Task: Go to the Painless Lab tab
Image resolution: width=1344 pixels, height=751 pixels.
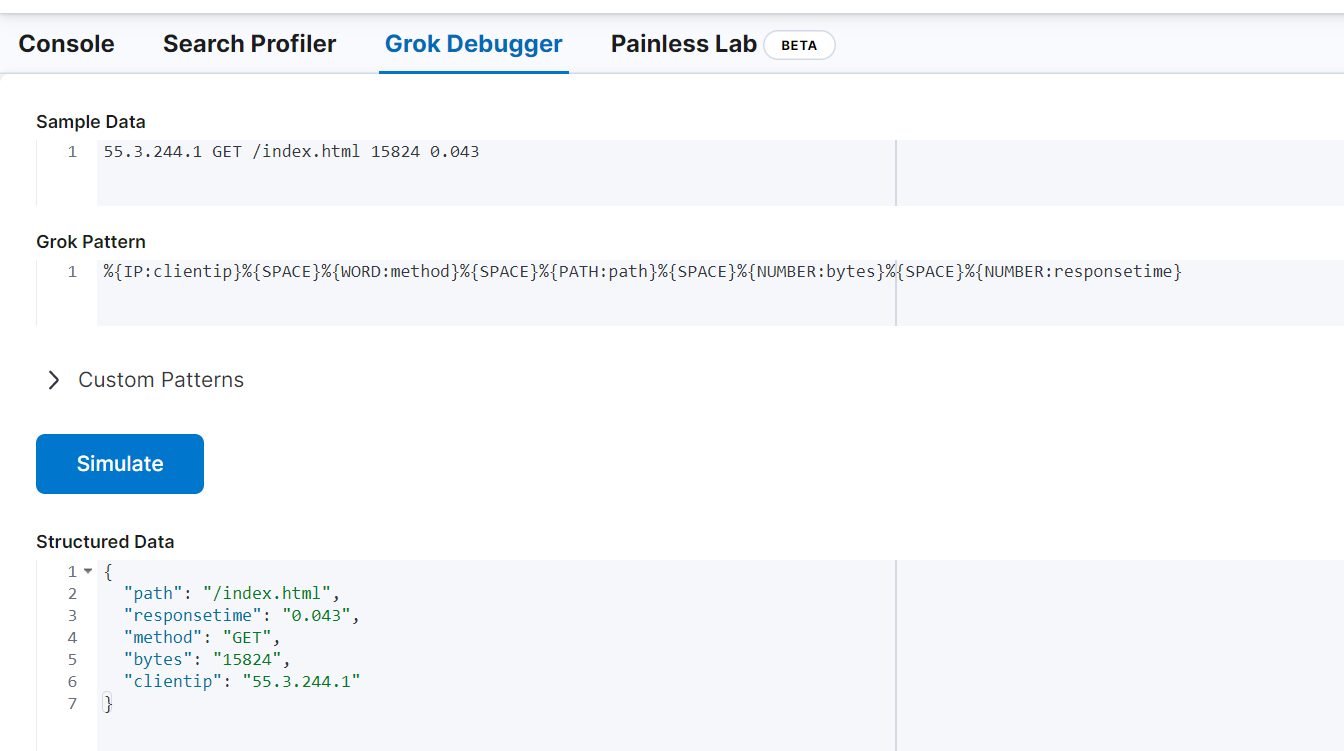Action: point(683,44)
